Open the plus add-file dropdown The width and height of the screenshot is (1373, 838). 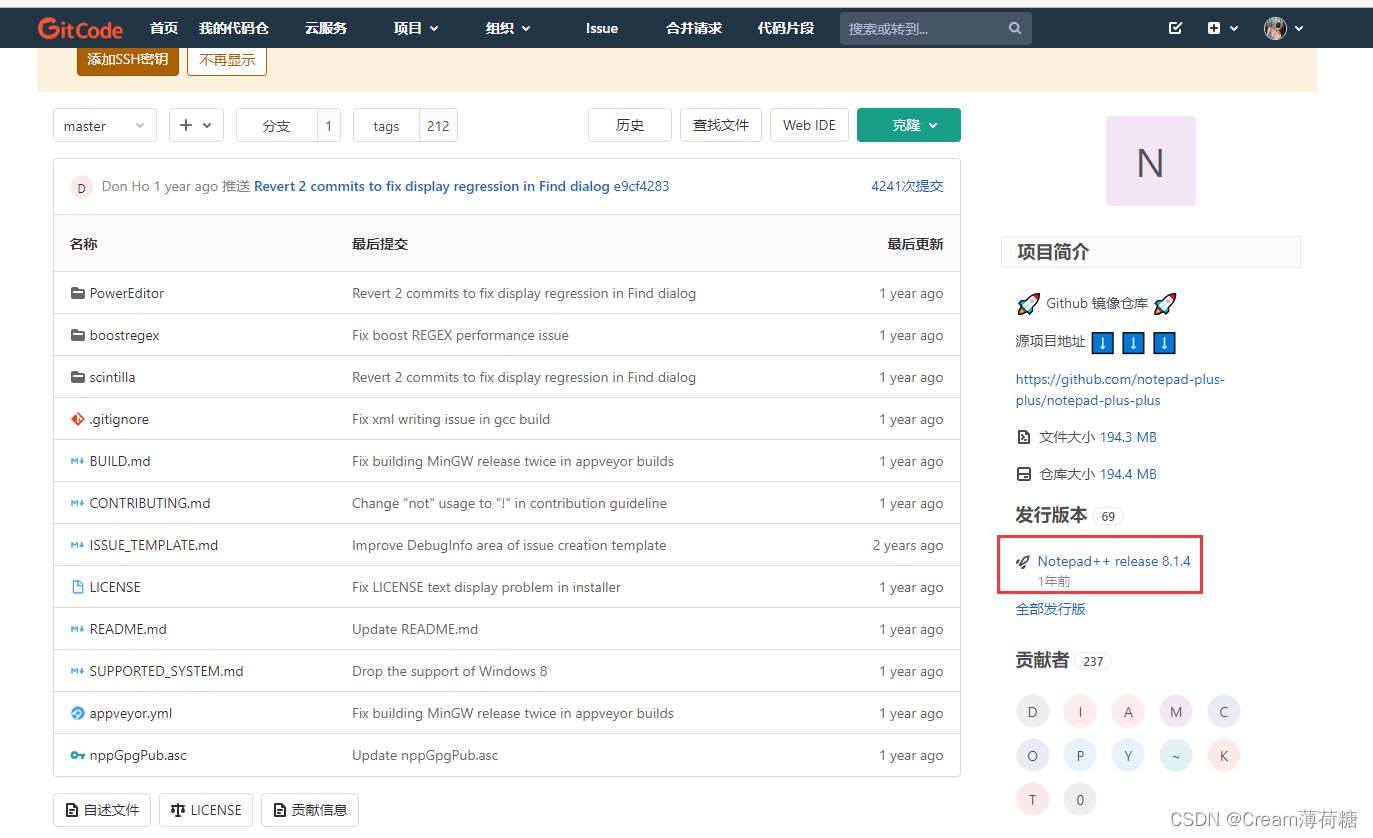coord(196,125)
